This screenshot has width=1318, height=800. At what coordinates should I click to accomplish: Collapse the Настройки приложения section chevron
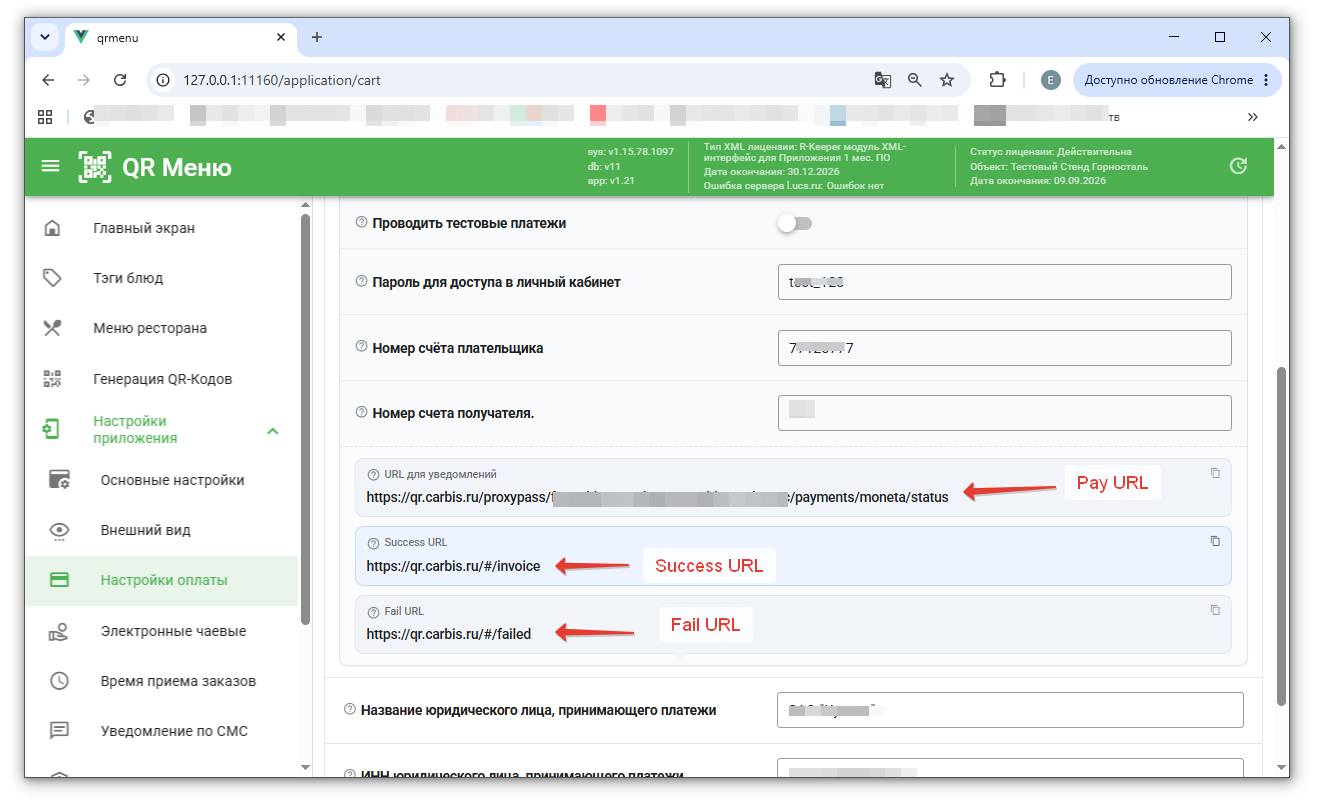pyautogui.click(x=272, y=431)
